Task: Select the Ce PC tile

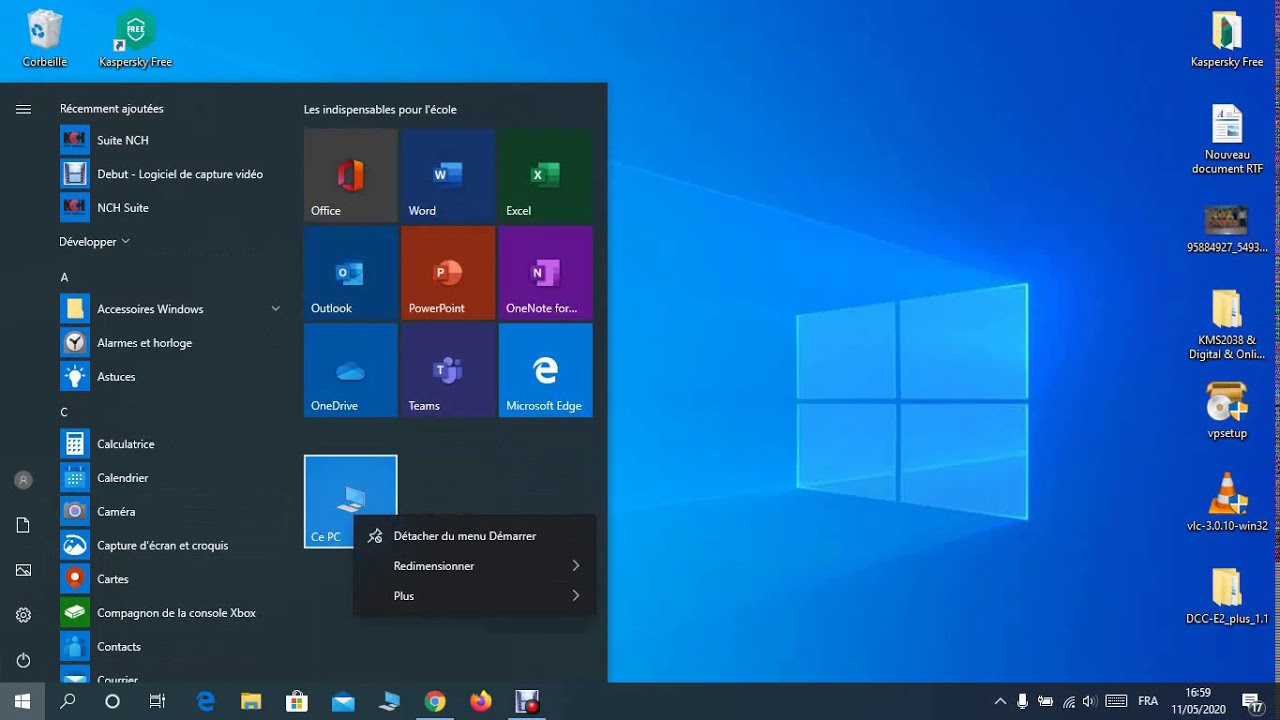Action: click(350, 501)
